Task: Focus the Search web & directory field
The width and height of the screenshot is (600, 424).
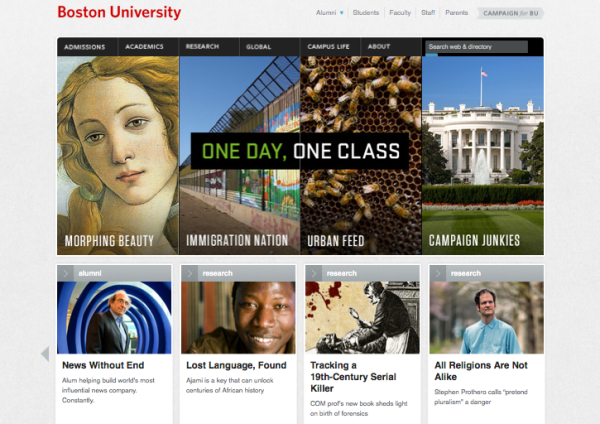Action: (x=476, y=47)
